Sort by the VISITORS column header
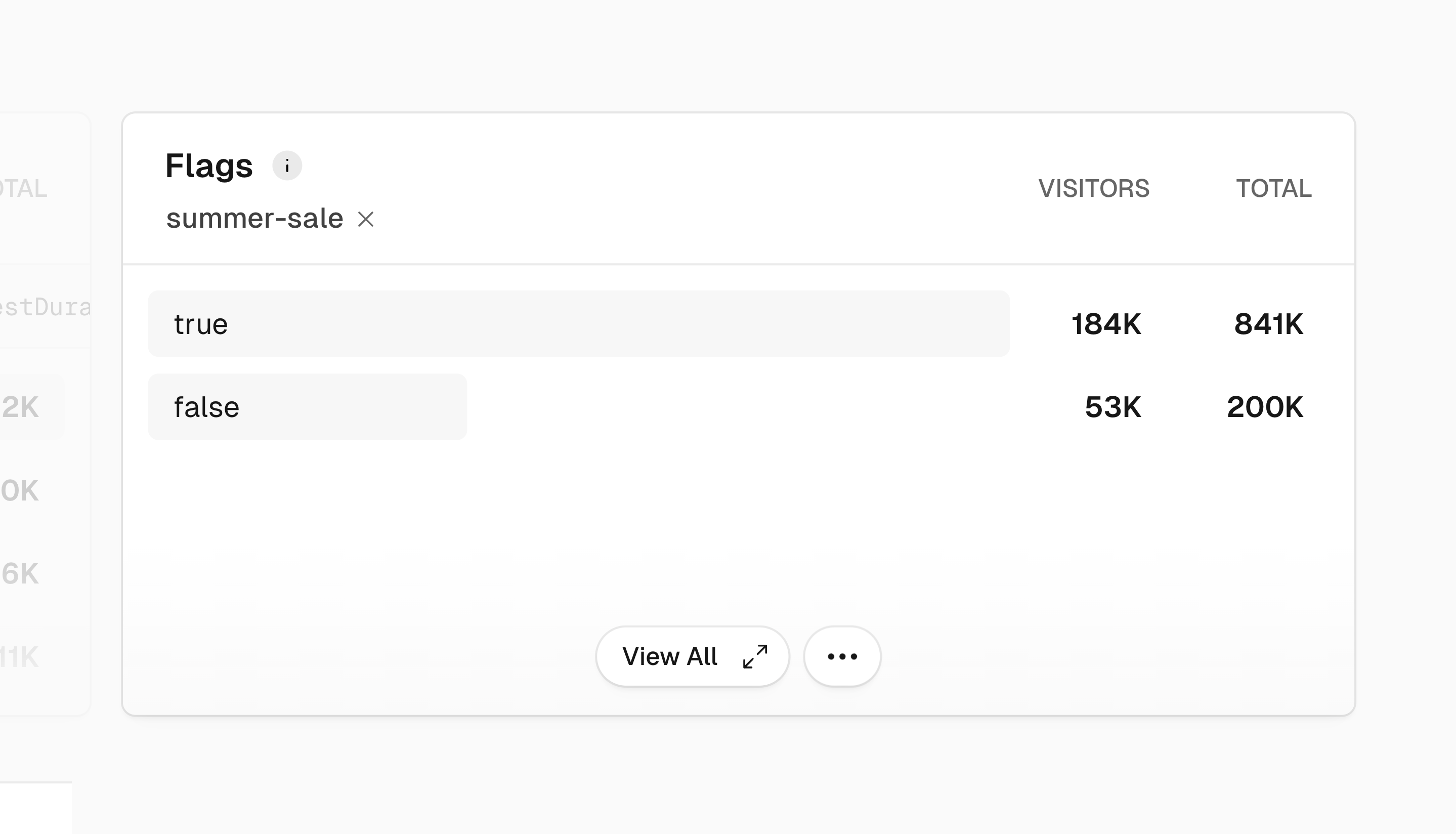Image resolution: width=1456 pixels, height=834 pixels. (1094, 188)
